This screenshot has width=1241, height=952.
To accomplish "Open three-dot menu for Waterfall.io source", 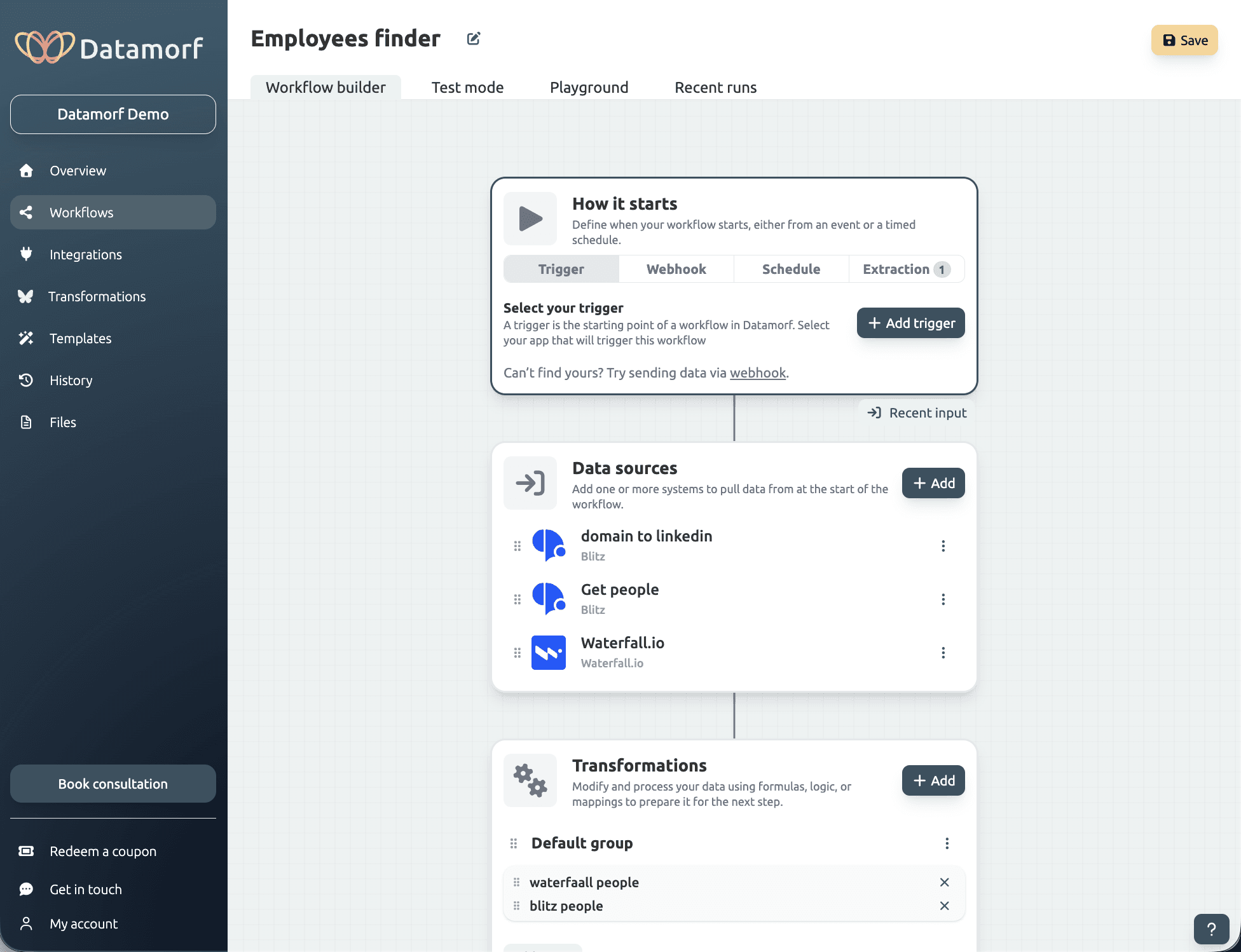I will 943,653.
